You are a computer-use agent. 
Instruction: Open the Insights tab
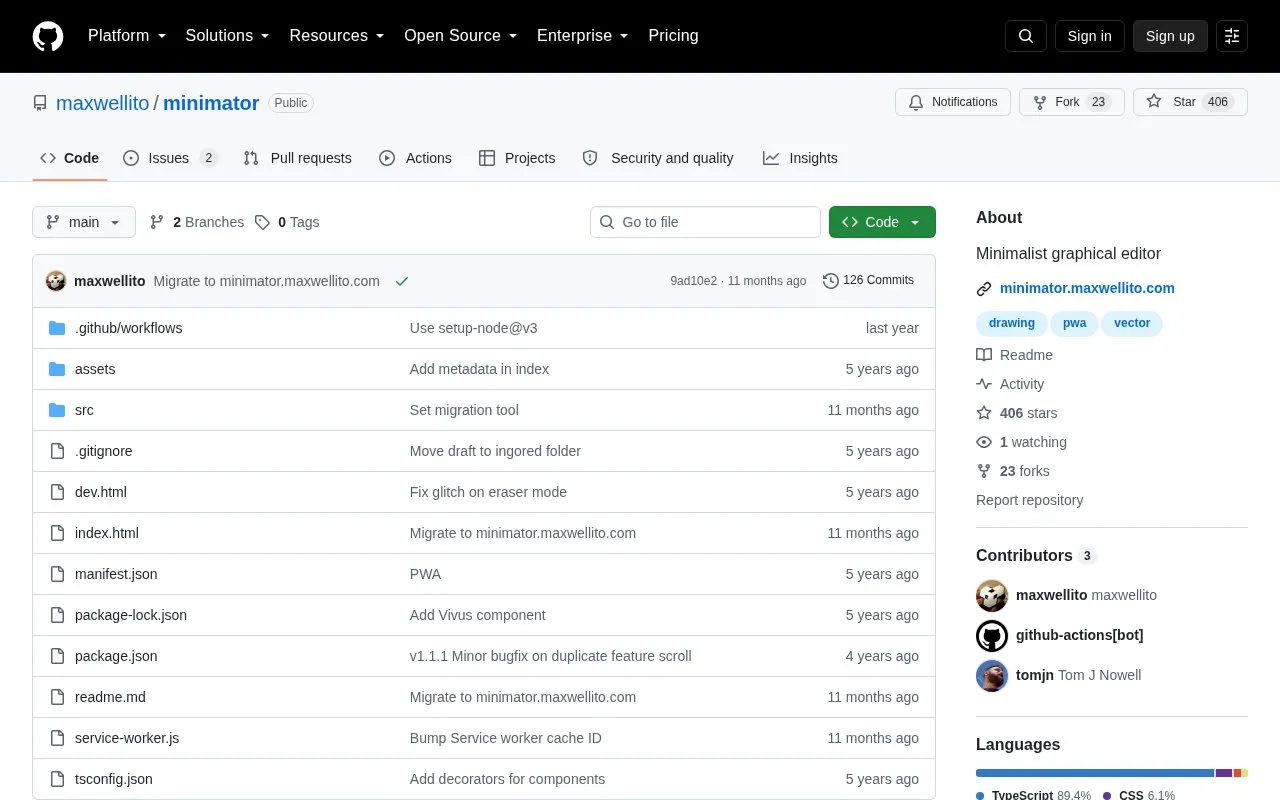[800, 158]
